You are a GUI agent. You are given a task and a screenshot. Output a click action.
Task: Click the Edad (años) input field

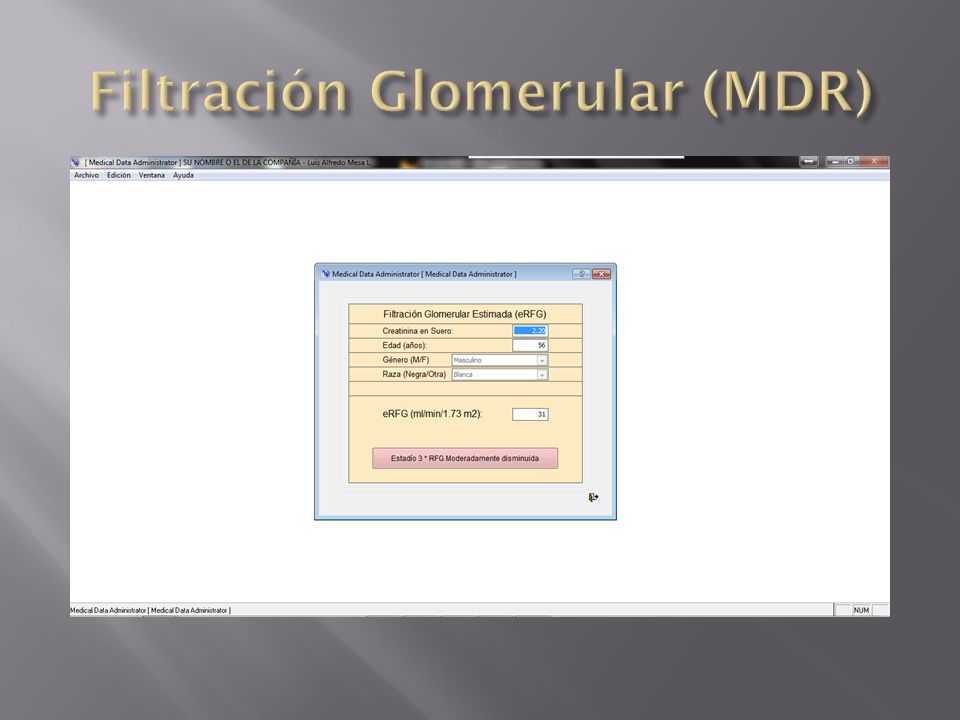pos(530,345)
